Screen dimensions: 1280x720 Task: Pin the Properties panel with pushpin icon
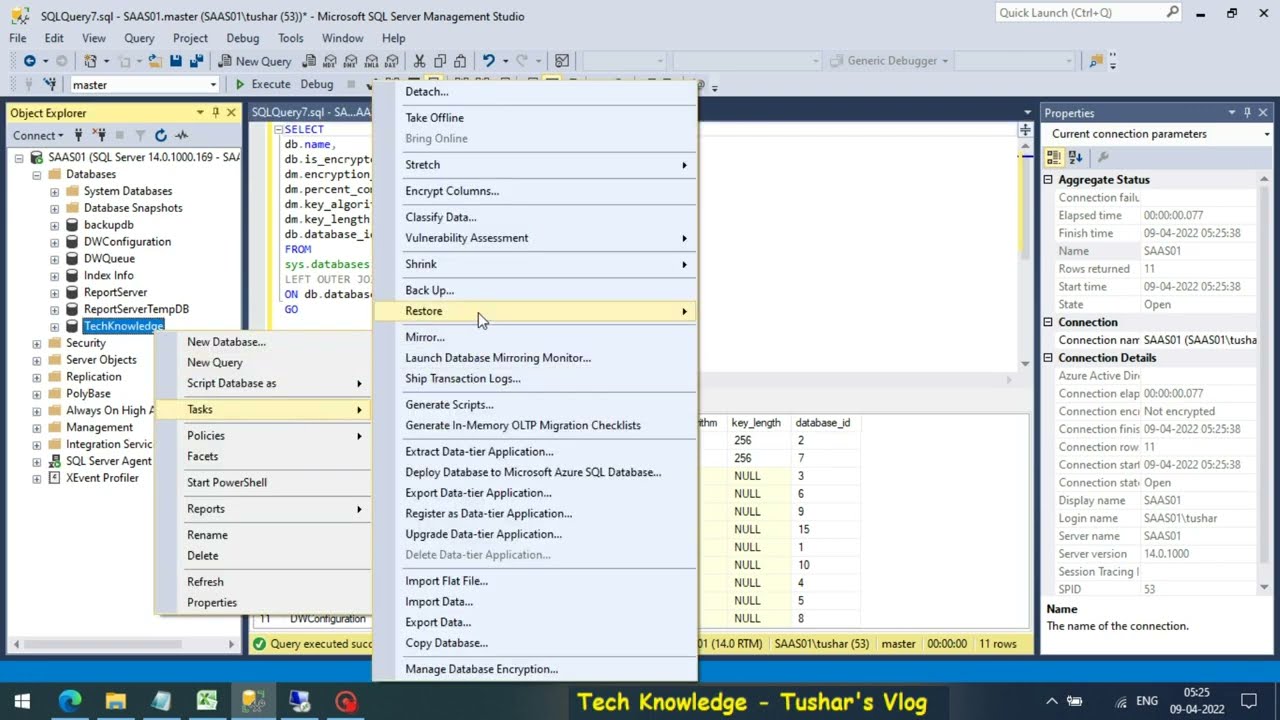pos(1247,113)
